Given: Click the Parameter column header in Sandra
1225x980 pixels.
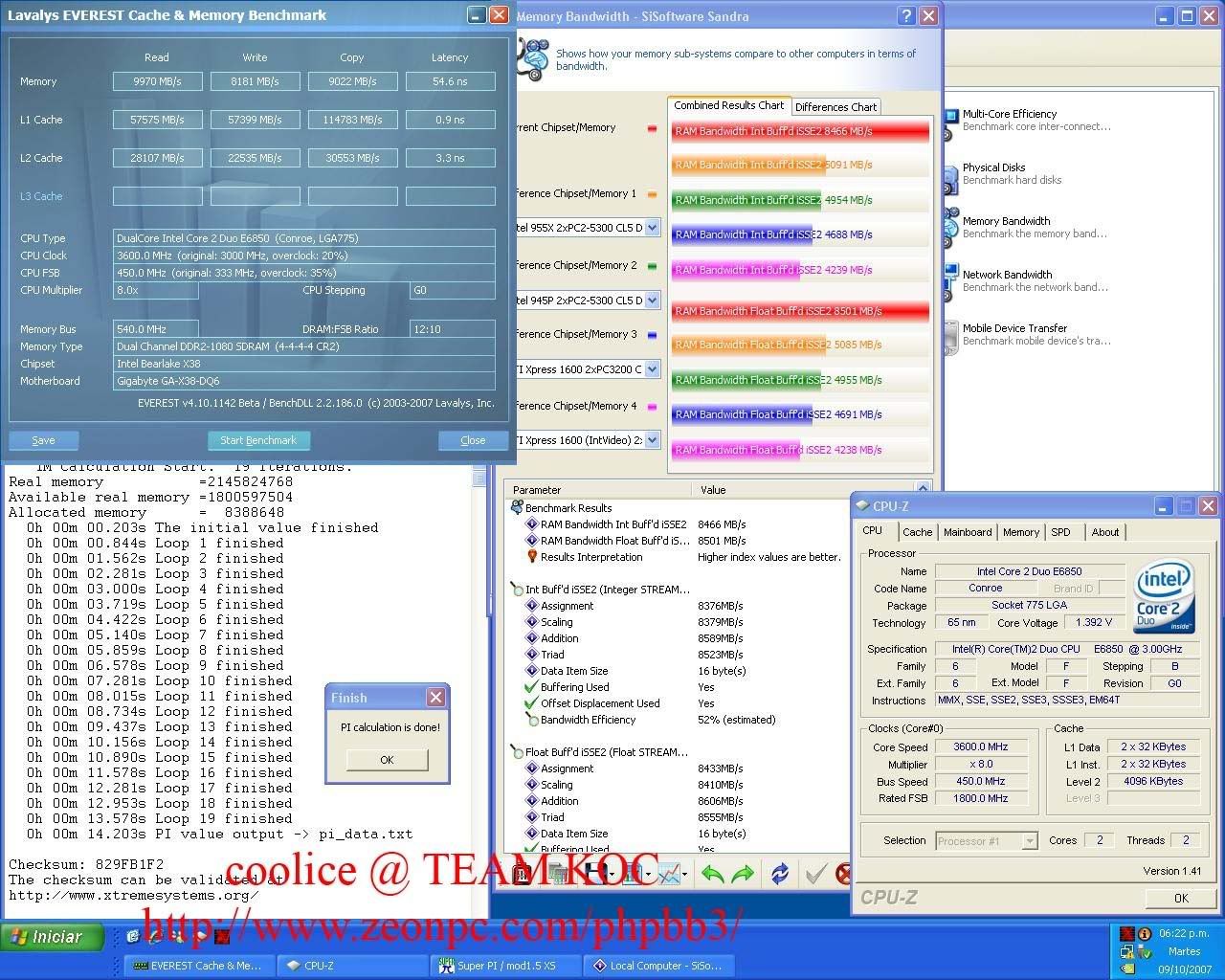Looking at the screenshot, I should [x=598, y=489].
